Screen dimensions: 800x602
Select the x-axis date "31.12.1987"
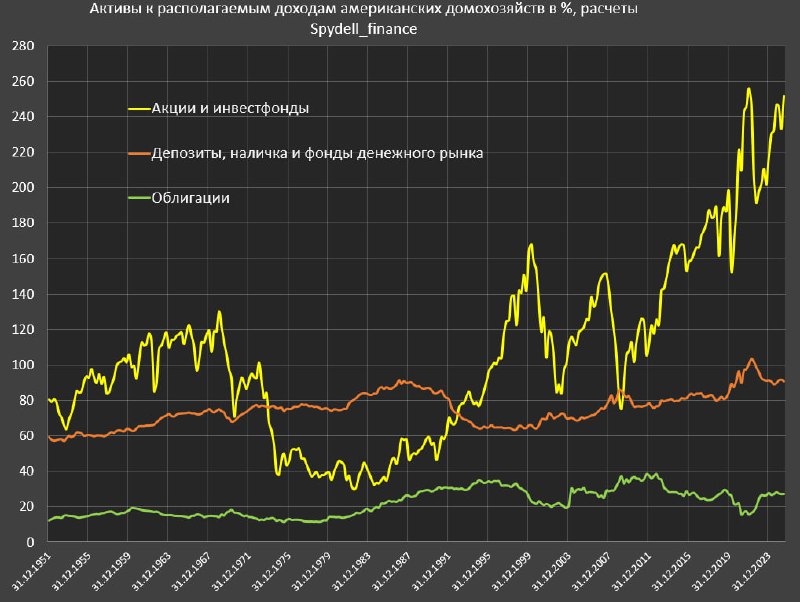coord(391,571)
